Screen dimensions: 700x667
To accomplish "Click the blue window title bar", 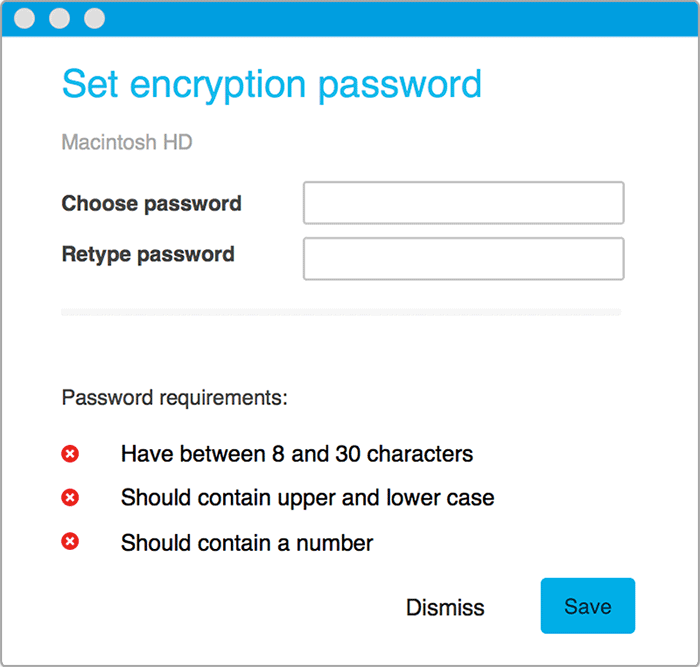I will click(x=350, y=19).
